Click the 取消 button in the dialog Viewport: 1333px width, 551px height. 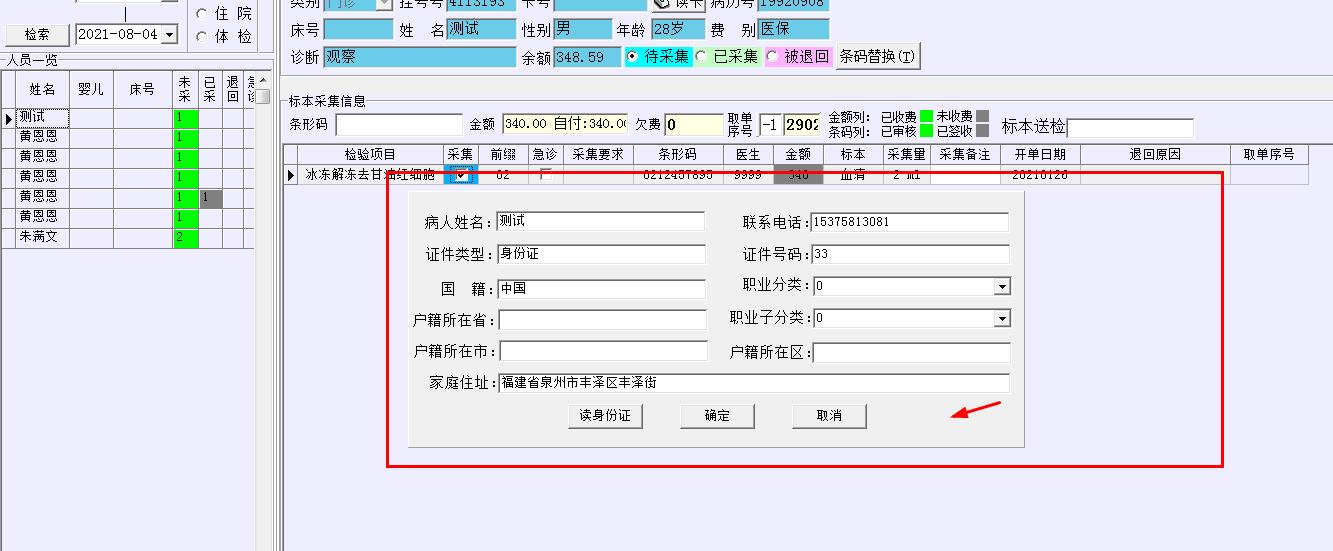[829, 416]
